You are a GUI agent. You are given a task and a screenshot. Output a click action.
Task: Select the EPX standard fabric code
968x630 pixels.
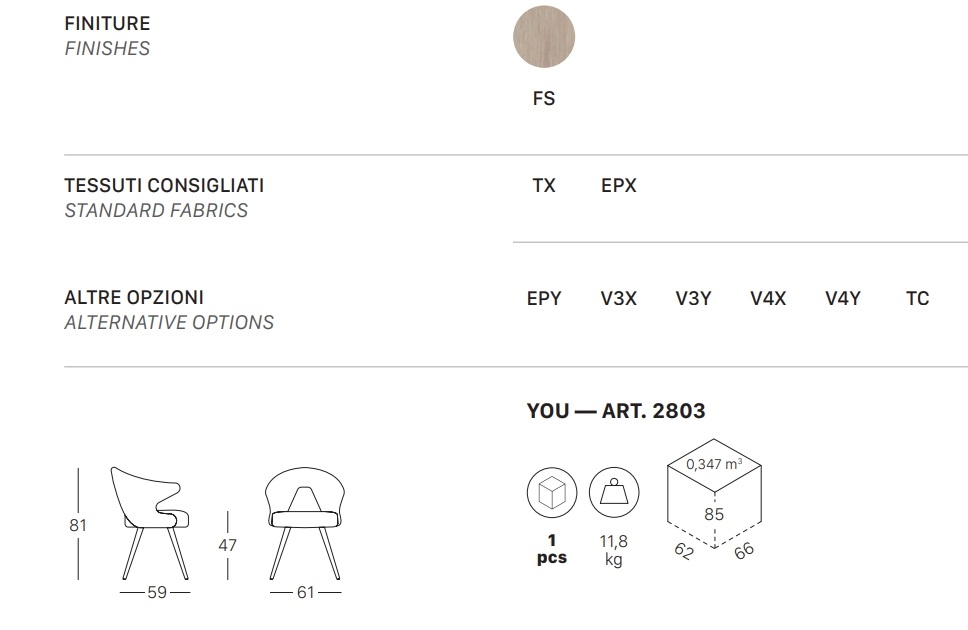point(619,185)
